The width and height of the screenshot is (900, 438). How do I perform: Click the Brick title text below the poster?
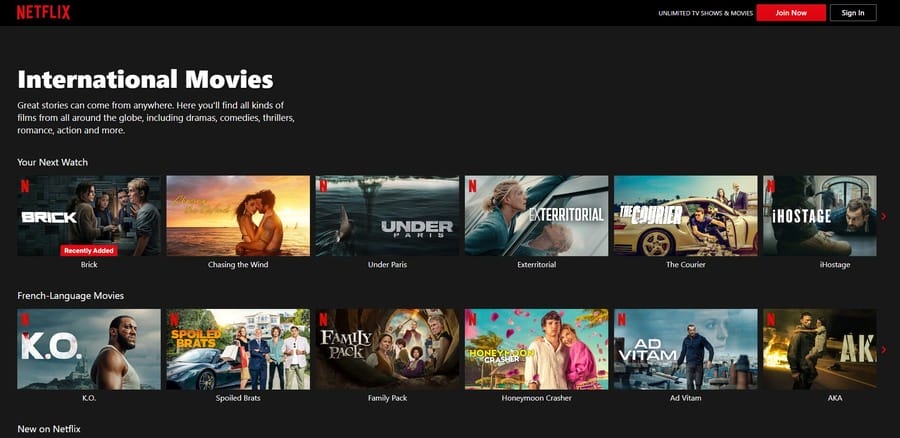[89, 265]
